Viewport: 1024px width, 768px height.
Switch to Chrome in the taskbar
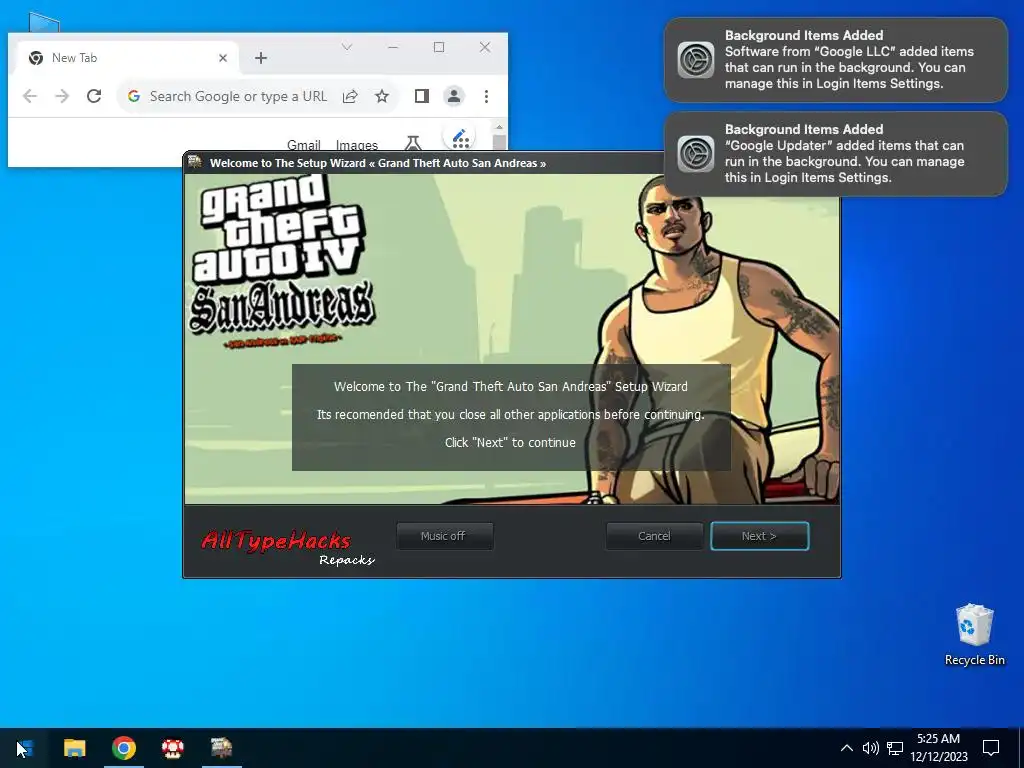pyautogui.click(x=124, y=748)
